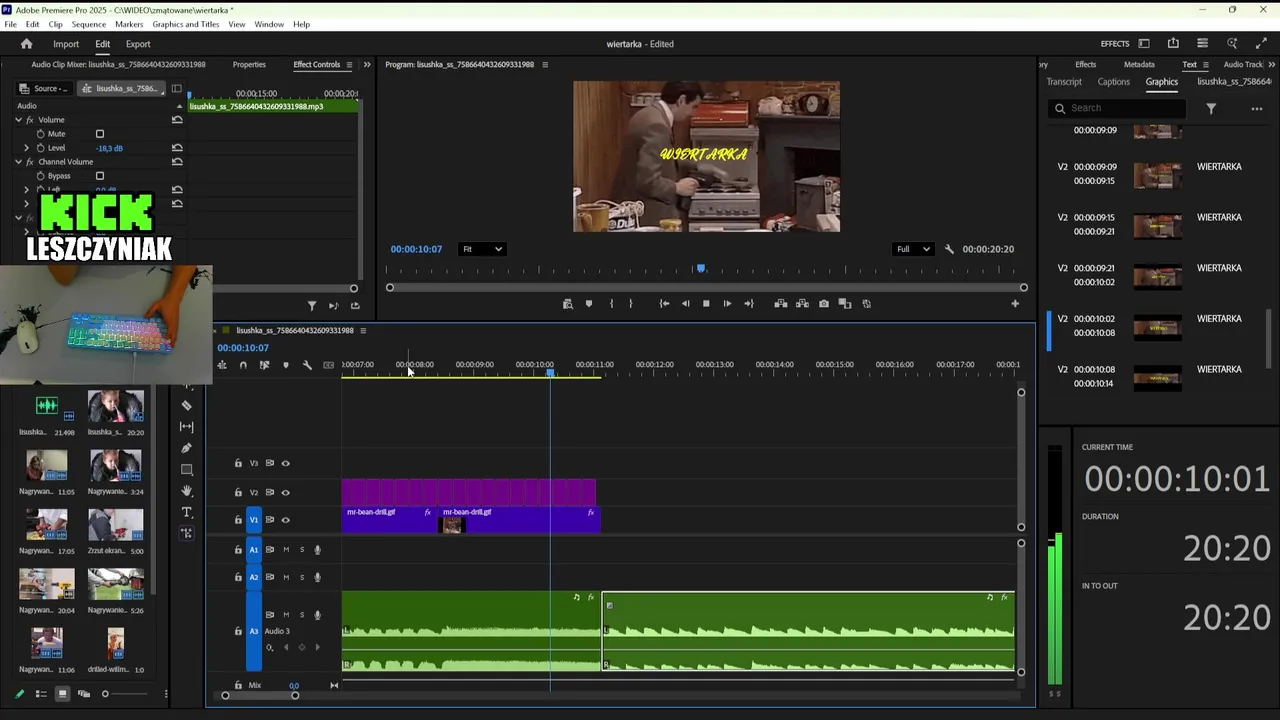
Task: Switch to the Captions tab
Action: (1113, 82)
